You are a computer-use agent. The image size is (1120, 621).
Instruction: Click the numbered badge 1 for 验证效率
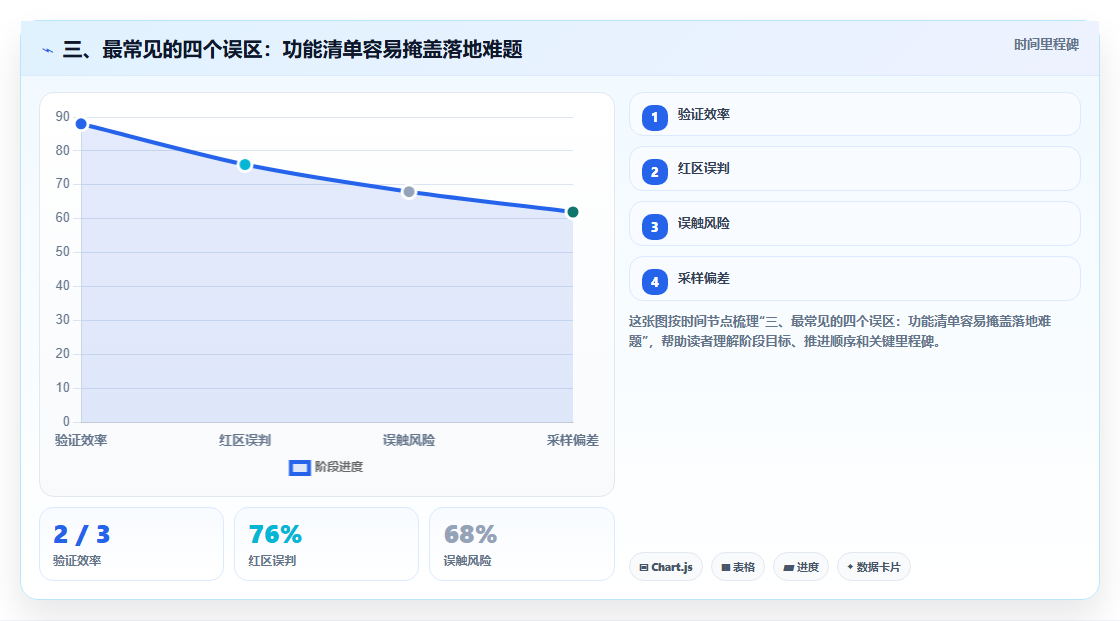(x=654, y=117)
